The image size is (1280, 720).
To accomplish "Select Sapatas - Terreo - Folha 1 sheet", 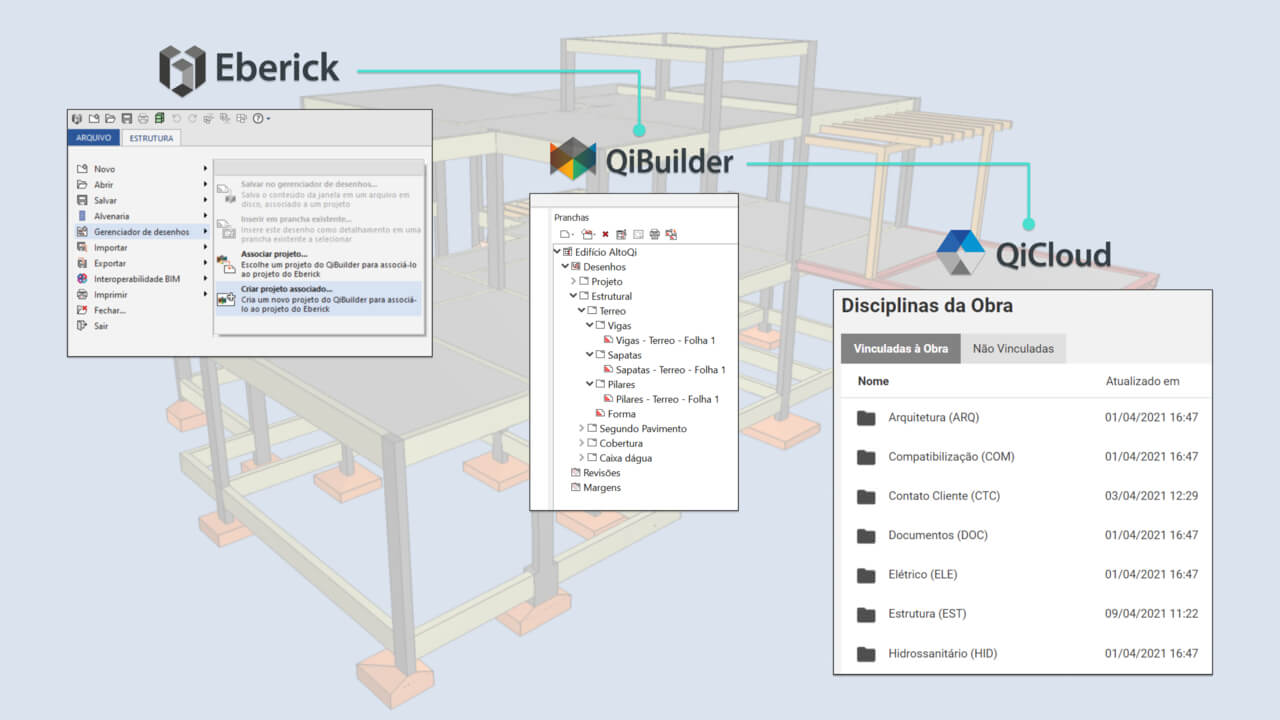I will coord(665,370).
